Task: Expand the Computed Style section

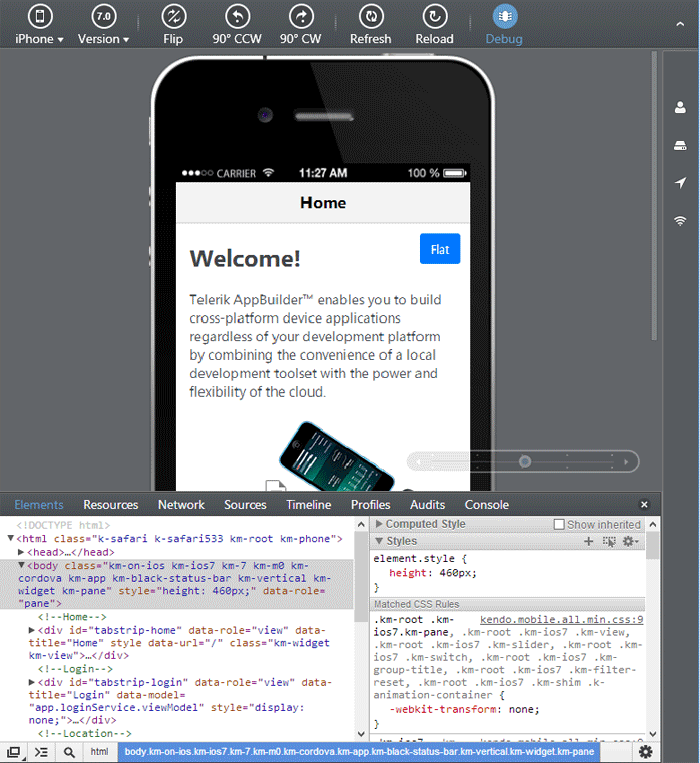Action: [x=379, y=524]
